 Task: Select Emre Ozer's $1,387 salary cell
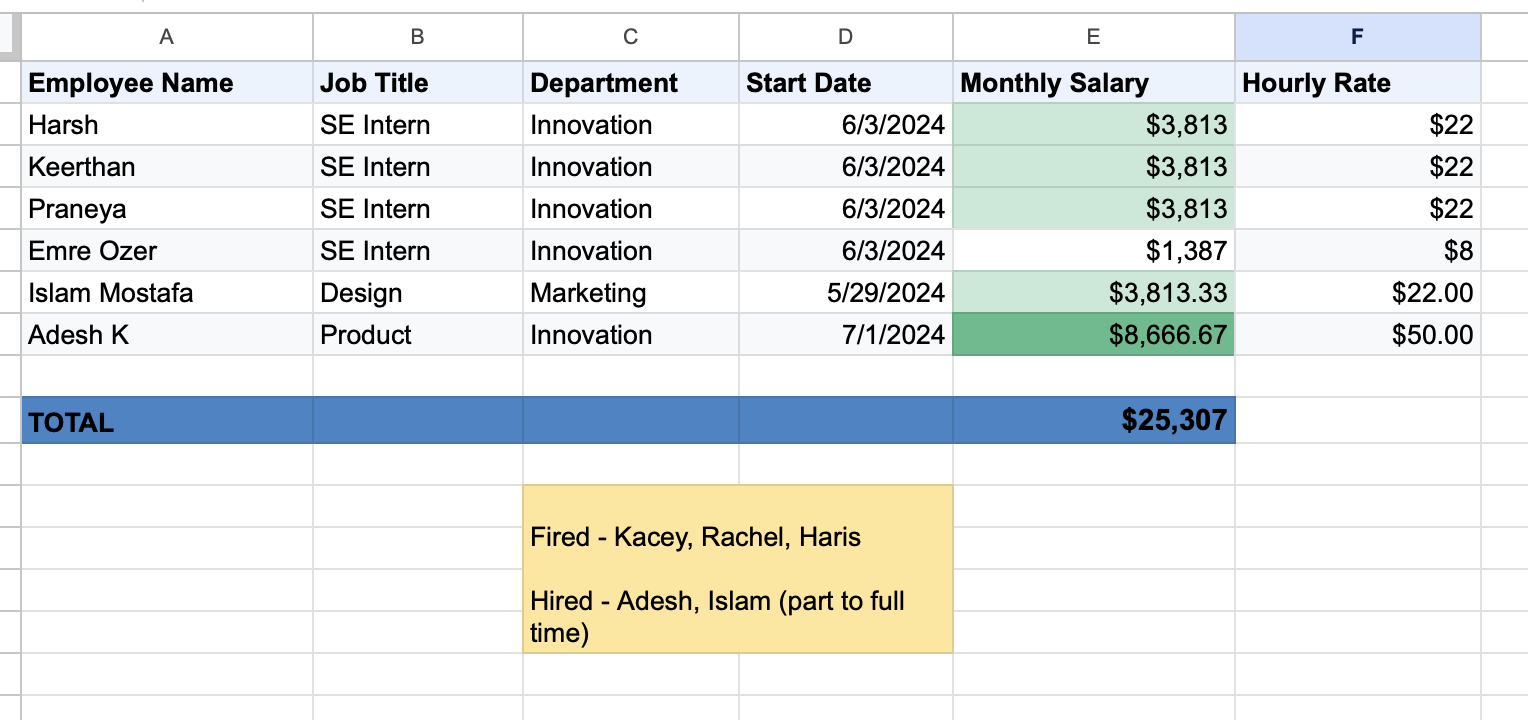(x=1093, y=251)
